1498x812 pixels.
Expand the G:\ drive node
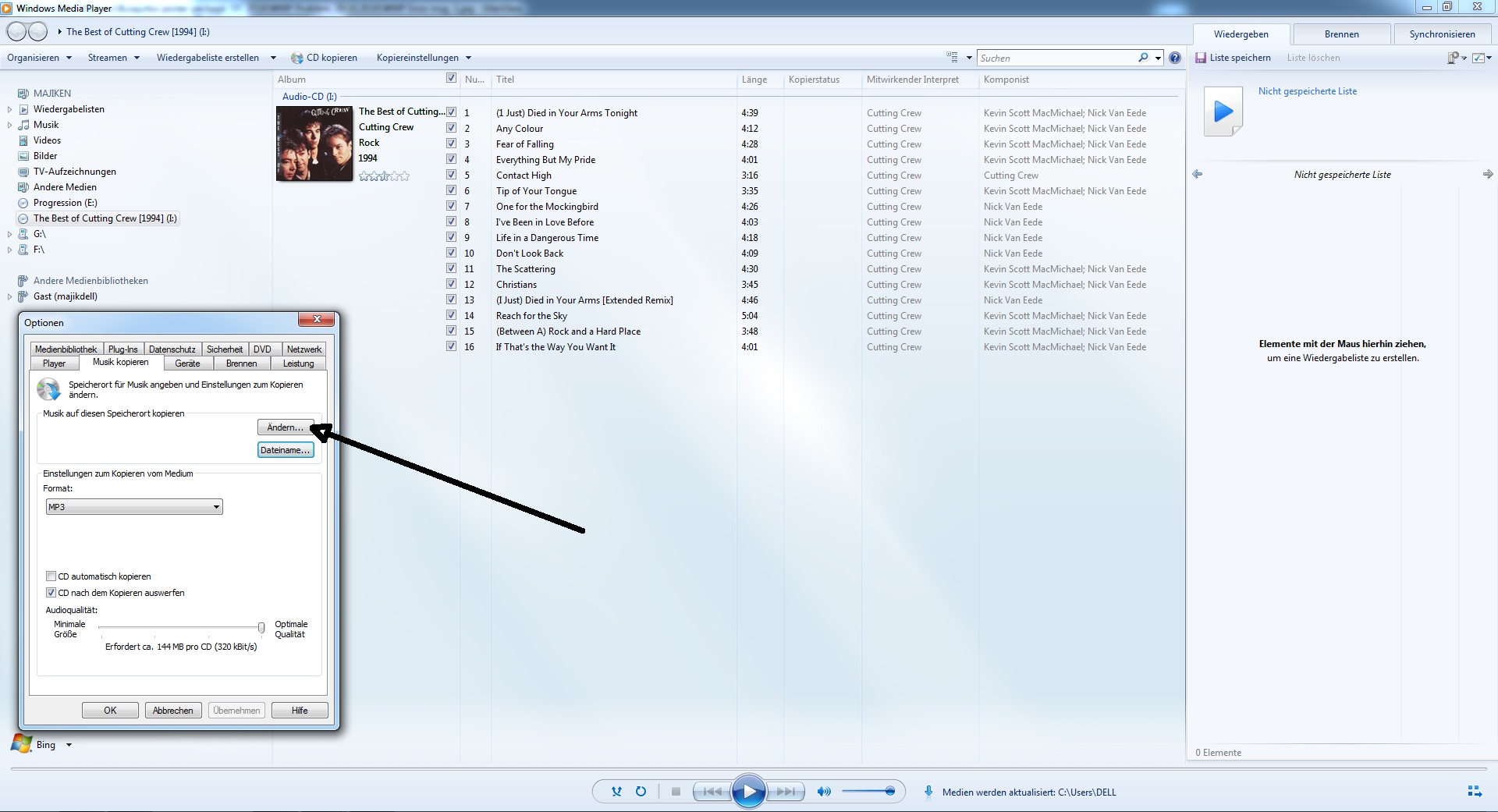(9, 234)
